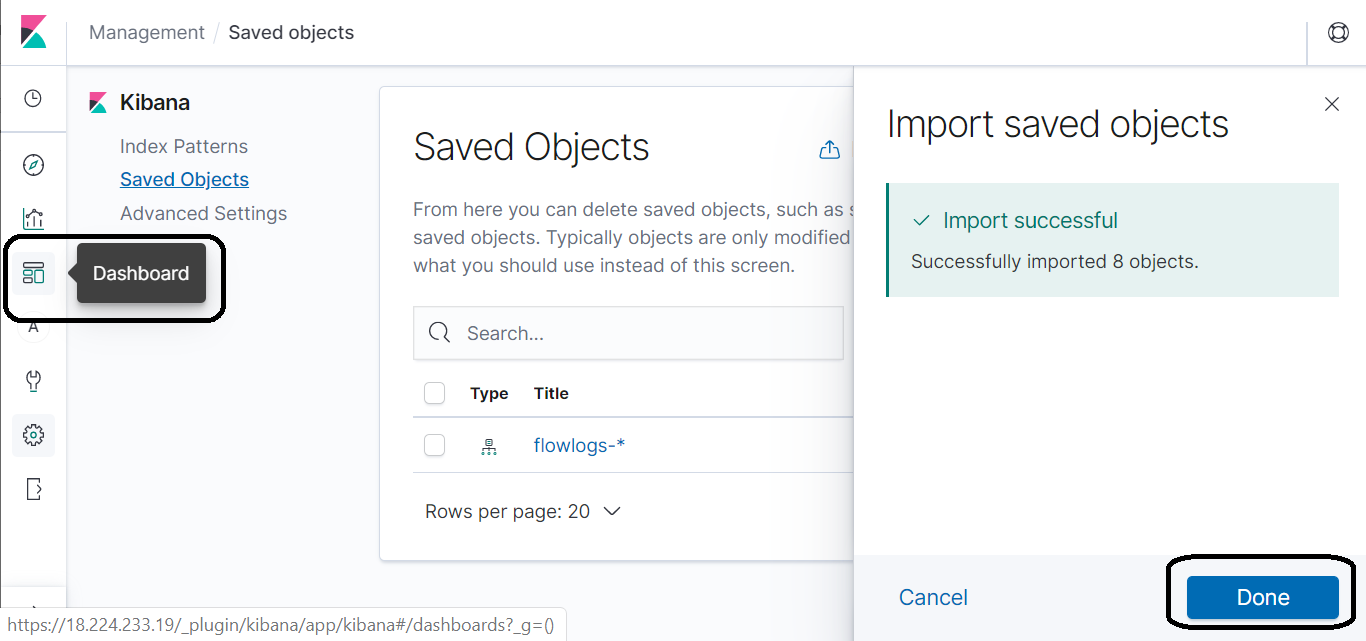The height and width of the screenshot is (641, 1366).
Task: Go to the Management breadcrumb
Action: click(147, 33)
